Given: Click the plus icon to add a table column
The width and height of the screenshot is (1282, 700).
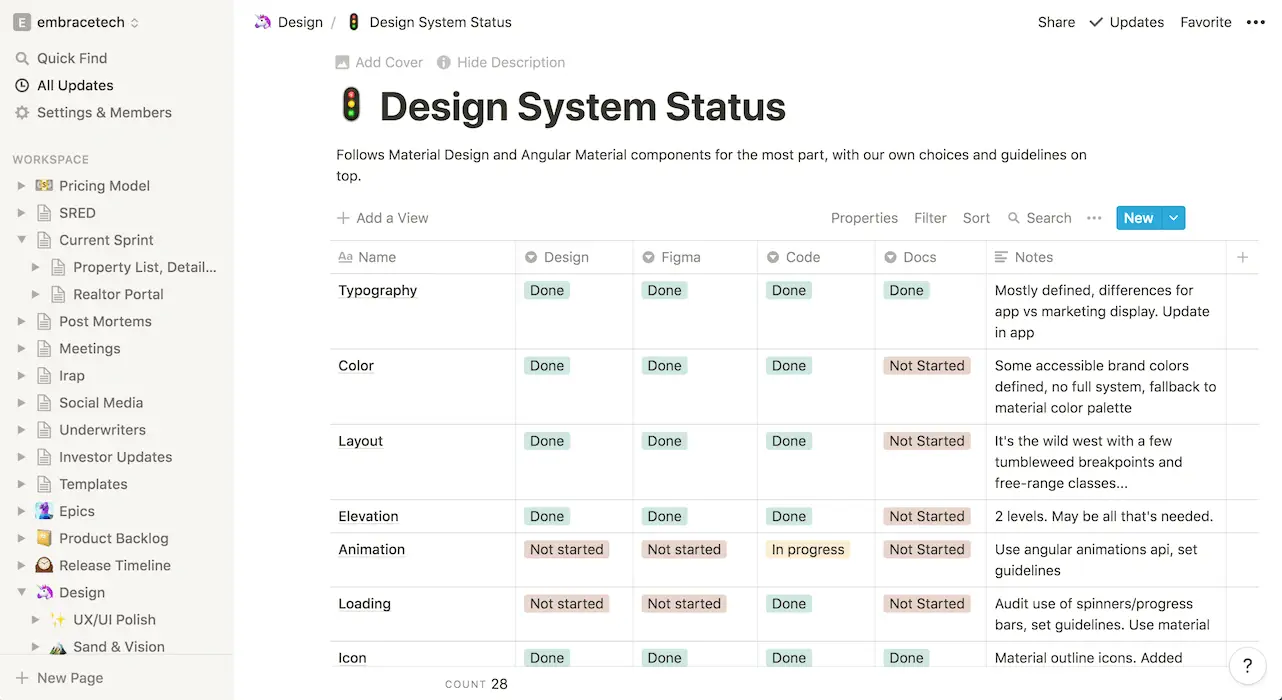Looking at the screenshot, I should pyautogui.click(x=1242, y=257).
